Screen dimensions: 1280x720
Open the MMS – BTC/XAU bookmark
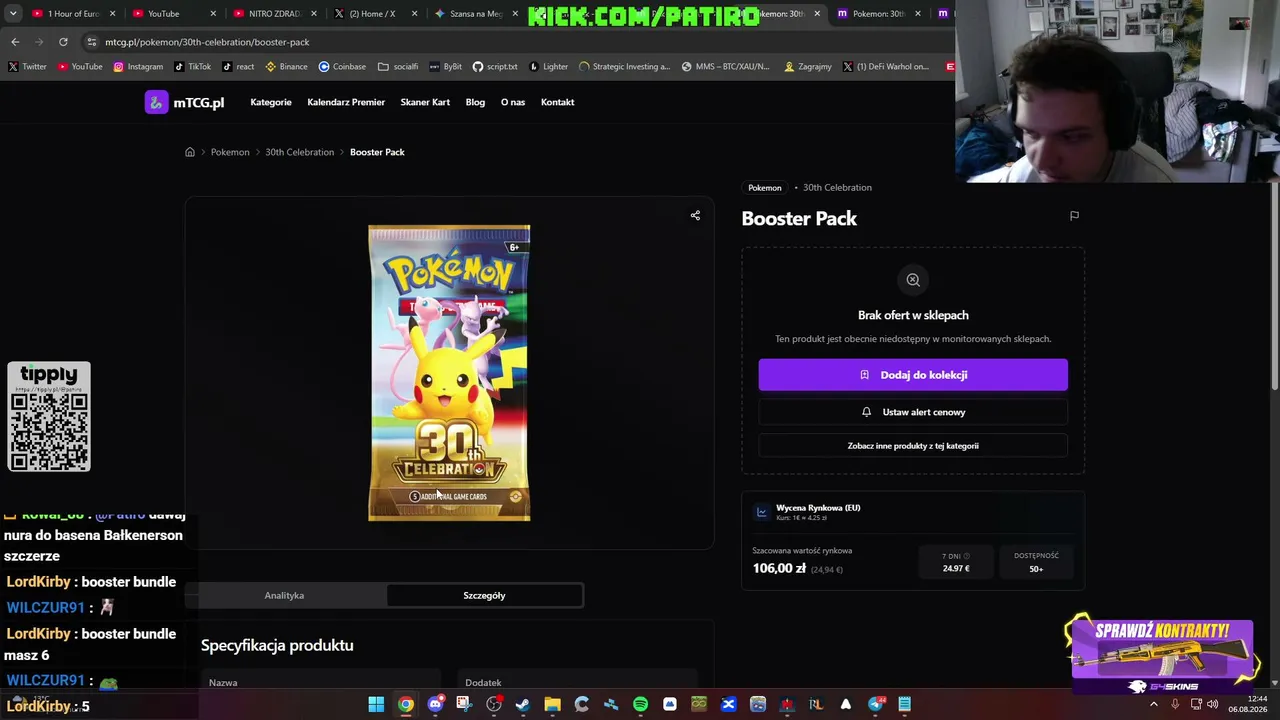(726, 67)
